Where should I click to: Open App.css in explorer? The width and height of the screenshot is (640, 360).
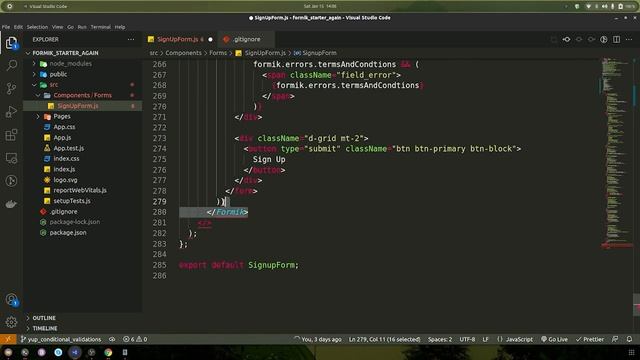64,127
